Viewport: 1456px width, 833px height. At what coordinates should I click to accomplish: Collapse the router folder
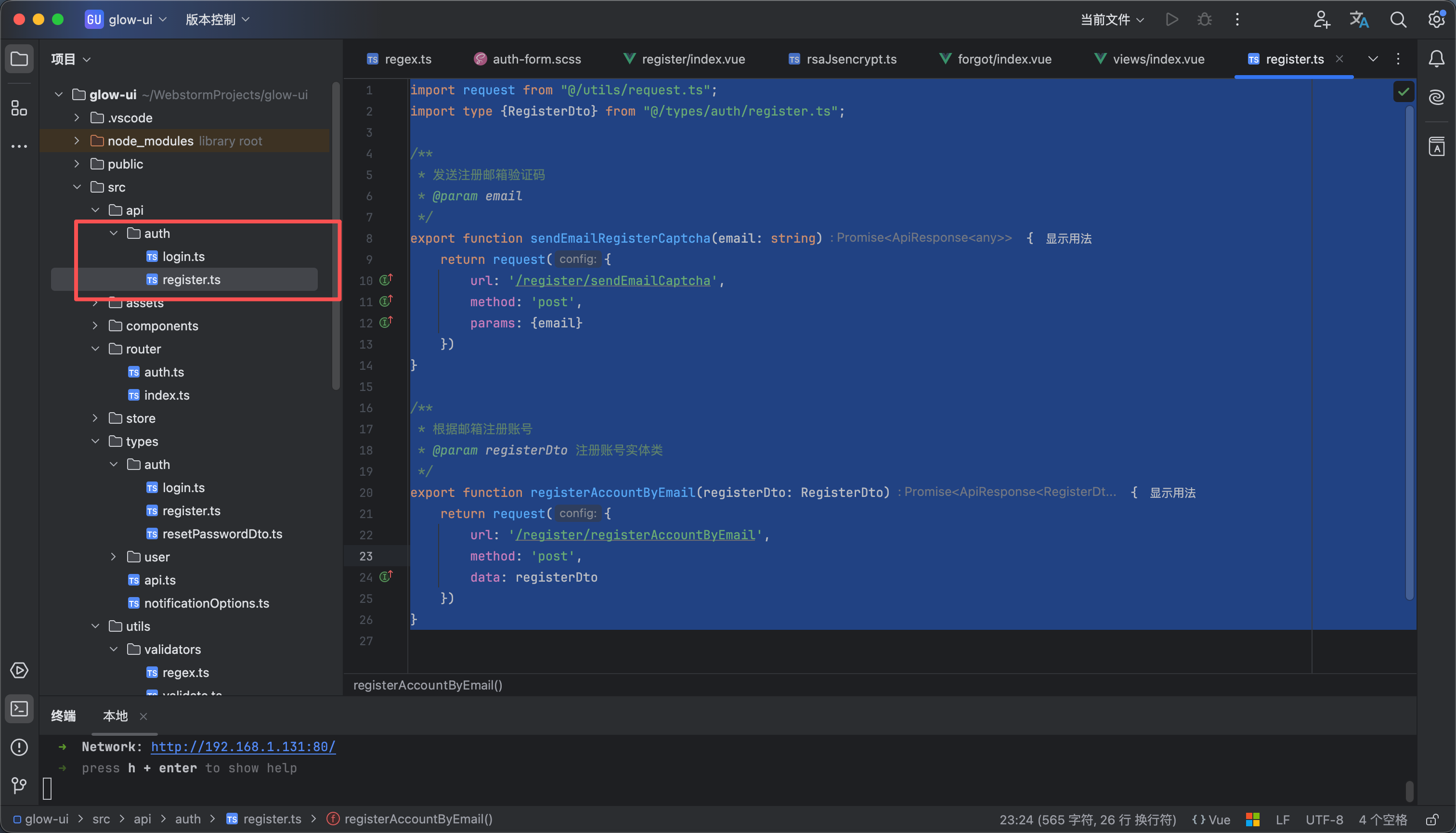(x=95, y=349)
